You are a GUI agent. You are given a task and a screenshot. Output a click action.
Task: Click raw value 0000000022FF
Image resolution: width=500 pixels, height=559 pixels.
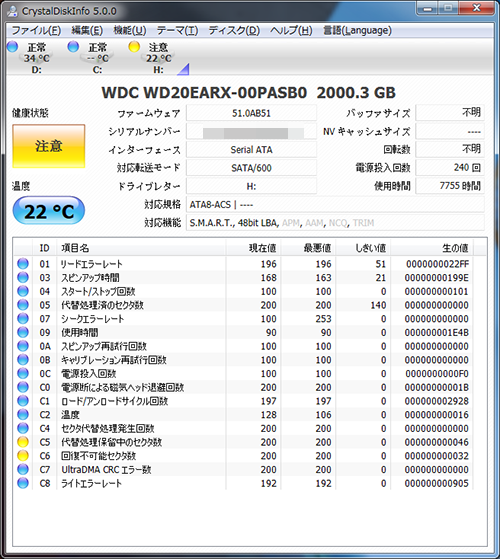[437, 264]
